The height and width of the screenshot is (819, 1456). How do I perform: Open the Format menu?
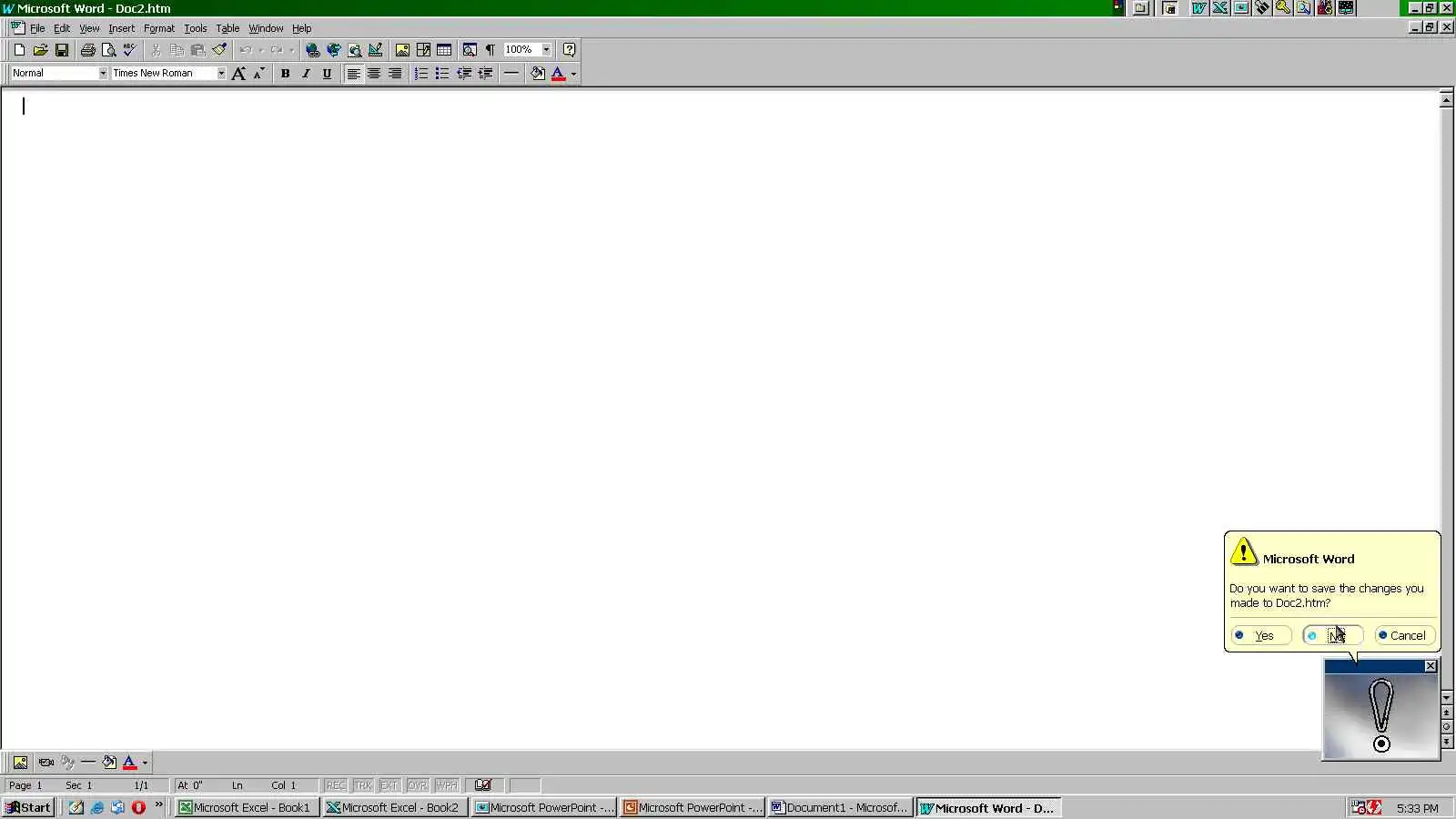tap(159, 28)
